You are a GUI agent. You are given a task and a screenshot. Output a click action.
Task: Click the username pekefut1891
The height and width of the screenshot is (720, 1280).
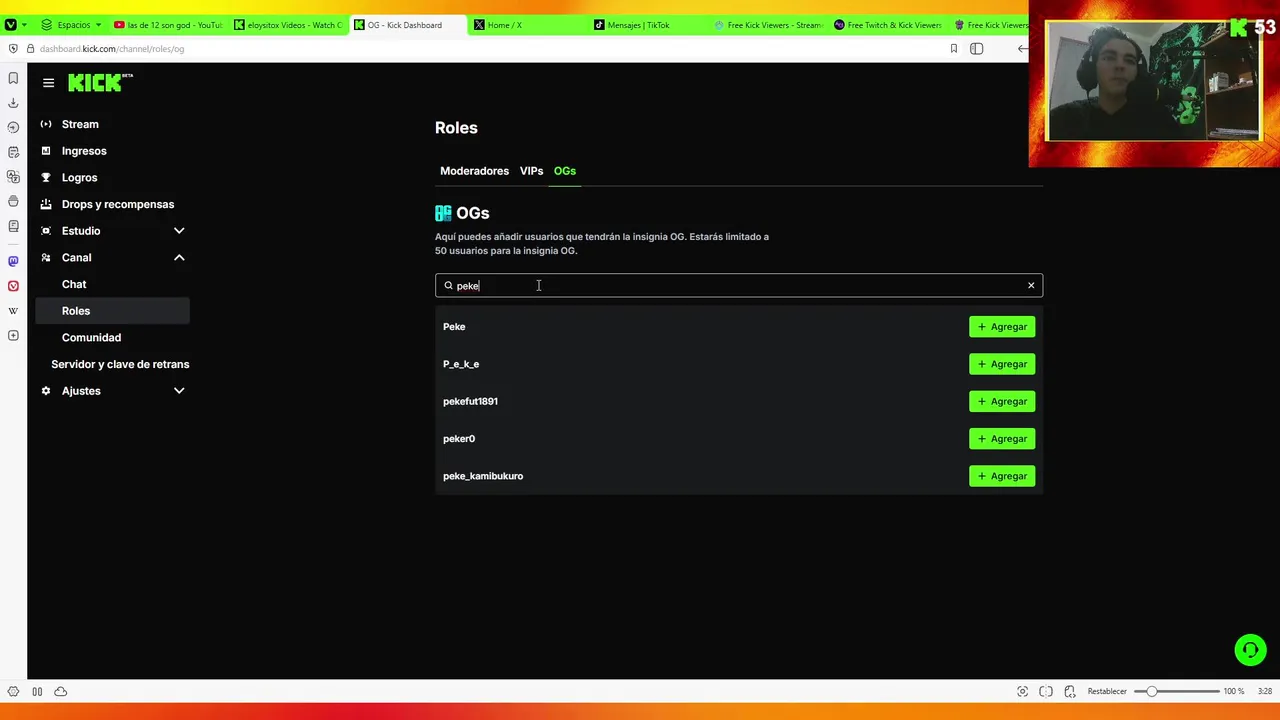coord(470,401)
